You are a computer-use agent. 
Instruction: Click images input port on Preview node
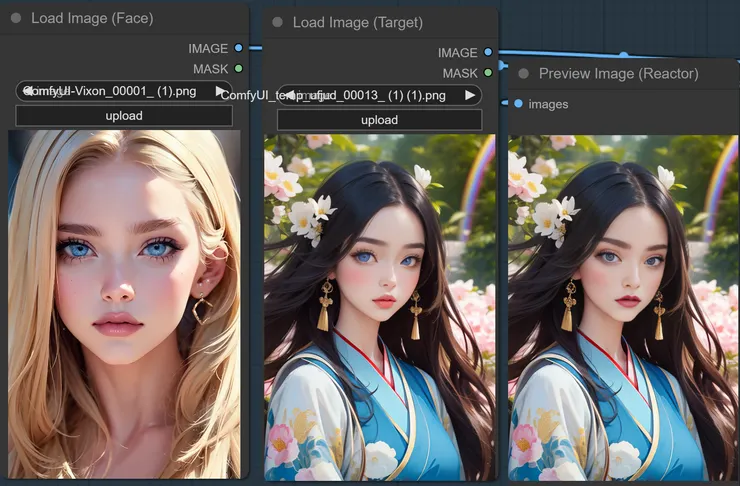pos(519,104)
